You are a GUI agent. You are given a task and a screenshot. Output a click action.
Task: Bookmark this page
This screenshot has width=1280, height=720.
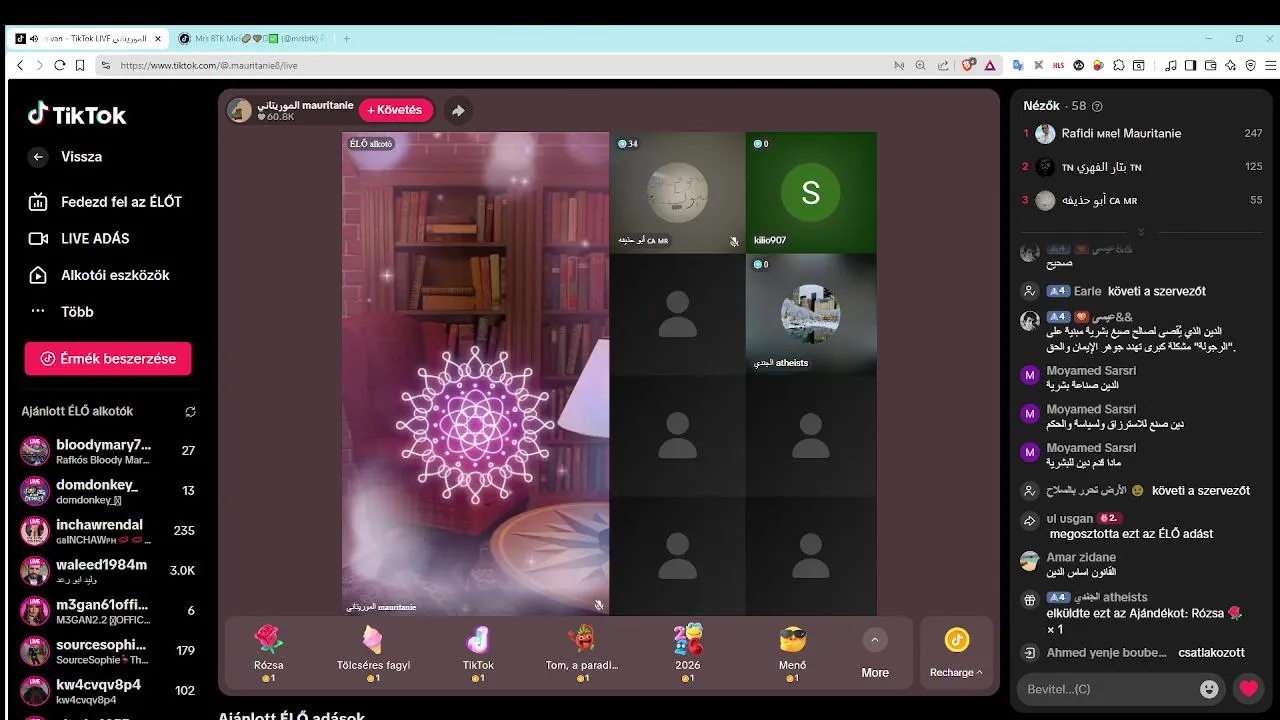[x=80, y=65]
